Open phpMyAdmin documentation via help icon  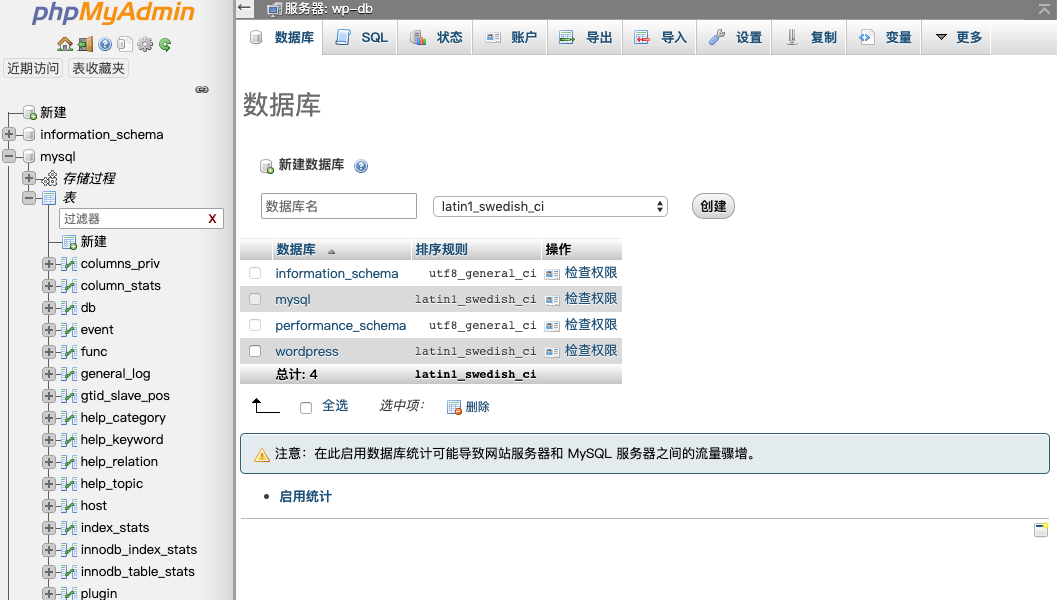click(x=105, y=45)
